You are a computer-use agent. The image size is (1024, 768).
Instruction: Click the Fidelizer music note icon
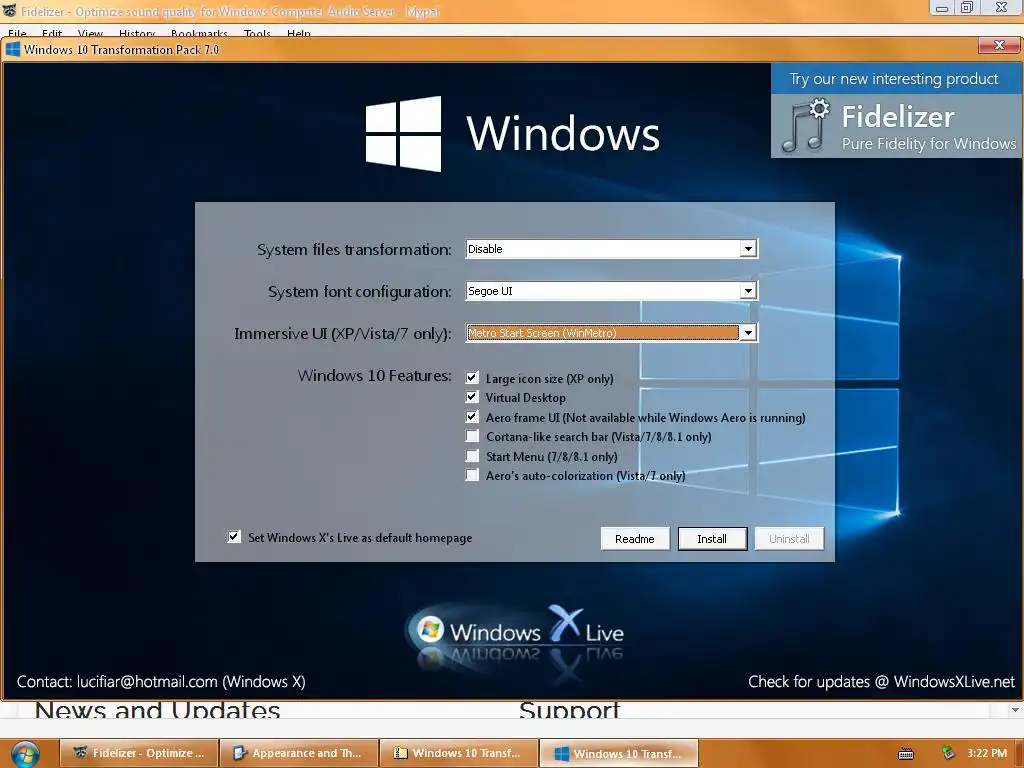tap(805, 125)
